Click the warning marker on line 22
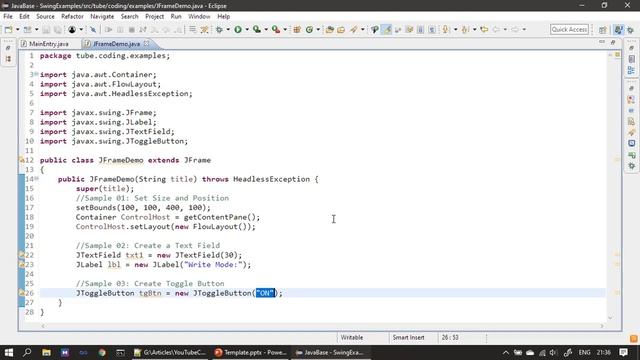 22,255
